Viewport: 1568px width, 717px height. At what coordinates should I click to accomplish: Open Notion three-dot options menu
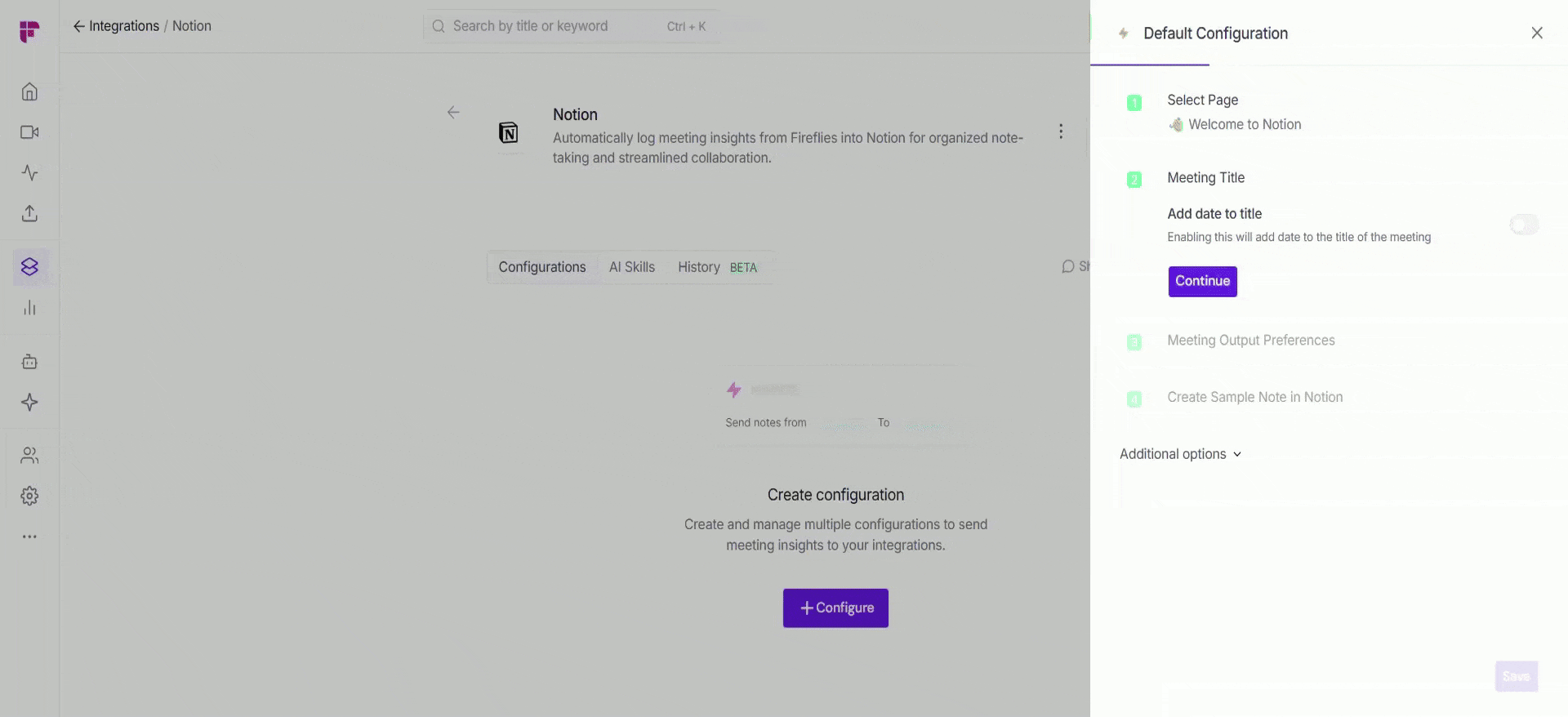point(1061,131)
